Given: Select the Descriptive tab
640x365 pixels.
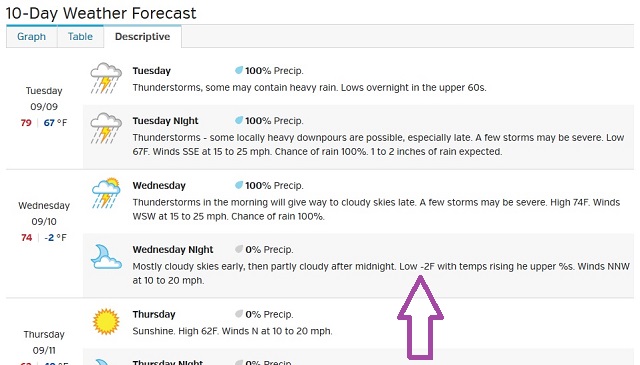Looking at the screenshot, I should [x=142, y=37].
